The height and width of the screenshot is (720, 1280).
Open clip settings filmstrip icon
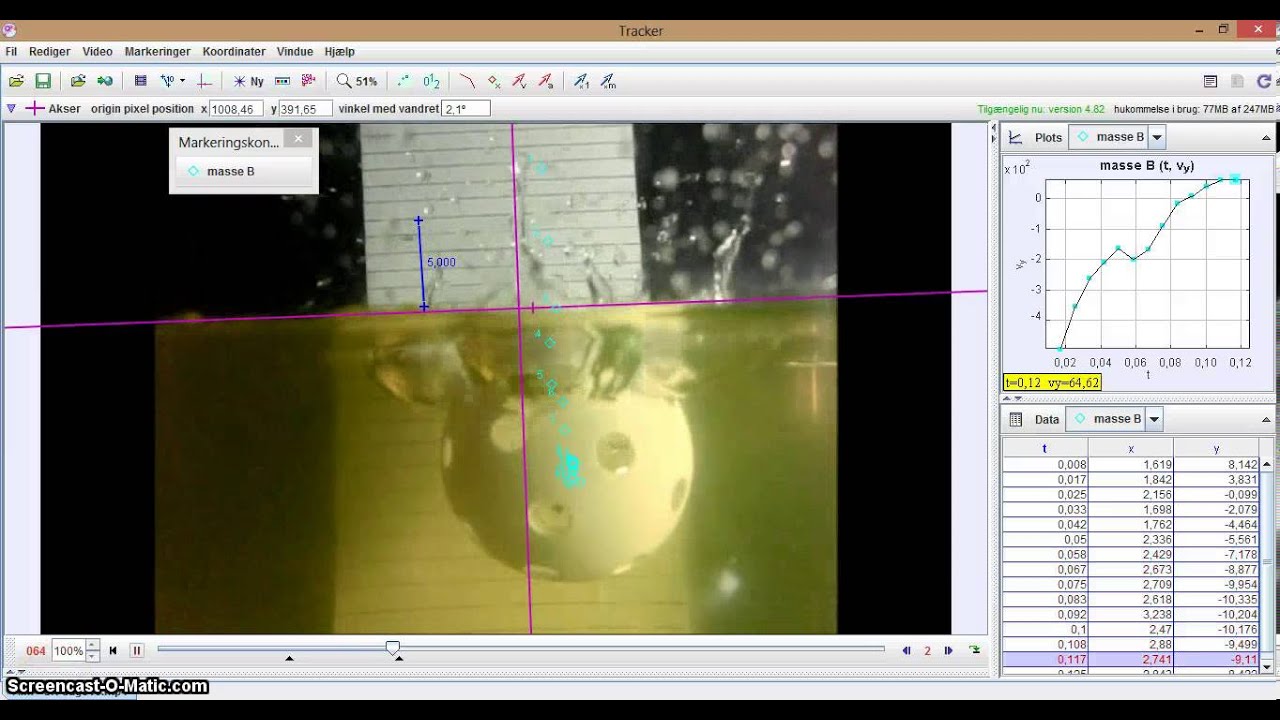pyautogui.click(x=140, y=81)
